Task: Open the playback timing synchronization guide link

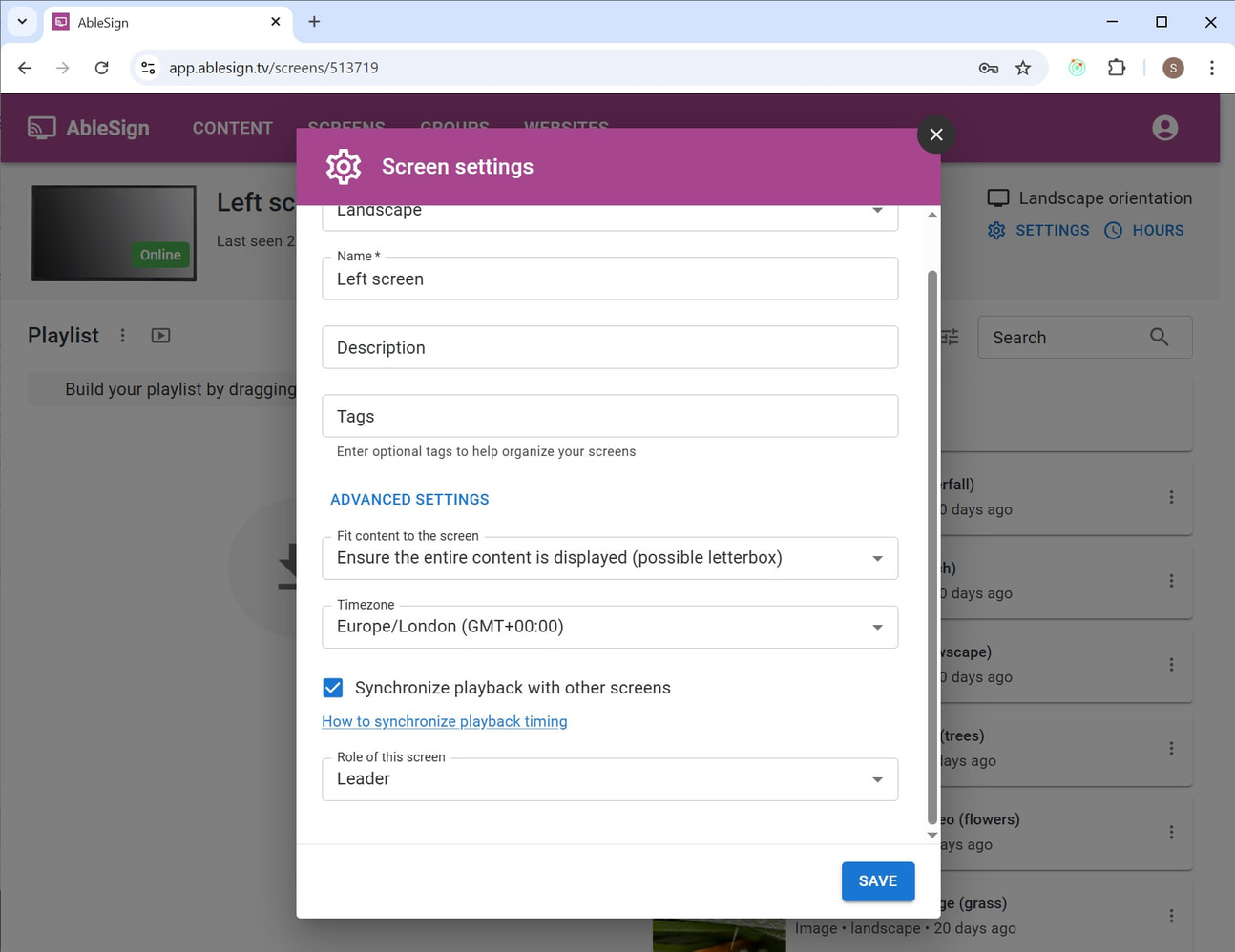Action: click(444, 721)
